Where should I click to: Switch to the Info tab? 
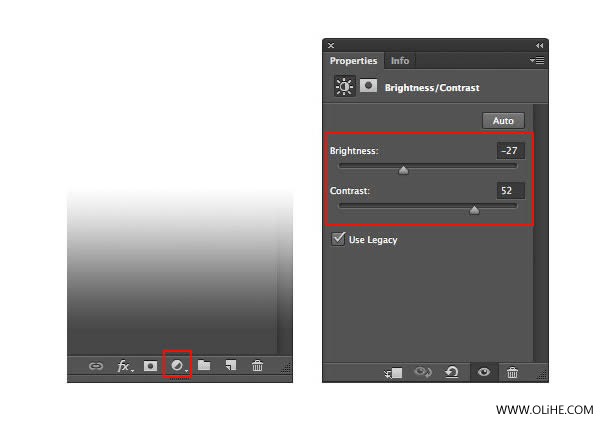[x=400, y=60]
